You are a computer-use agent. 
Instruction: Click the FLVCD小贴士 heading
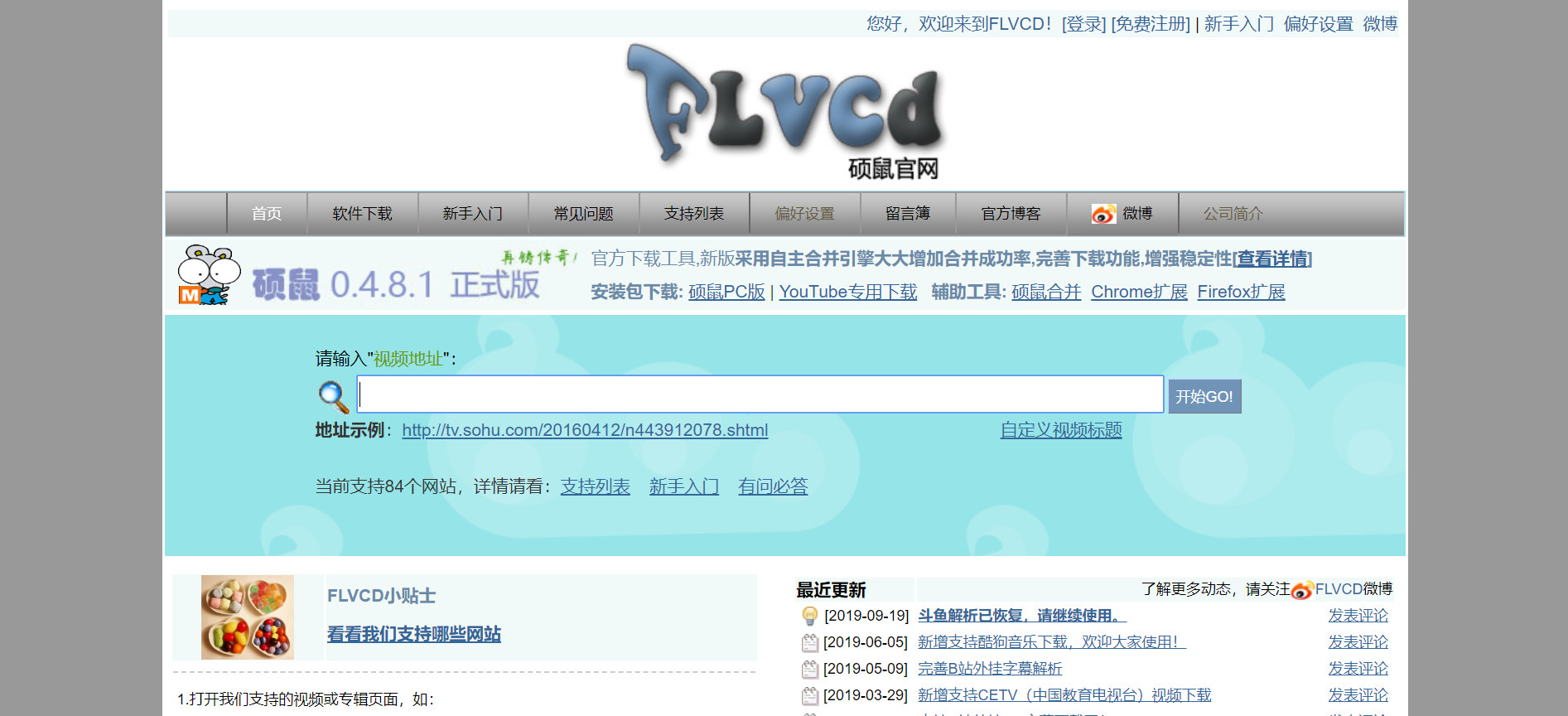point(382,596)
